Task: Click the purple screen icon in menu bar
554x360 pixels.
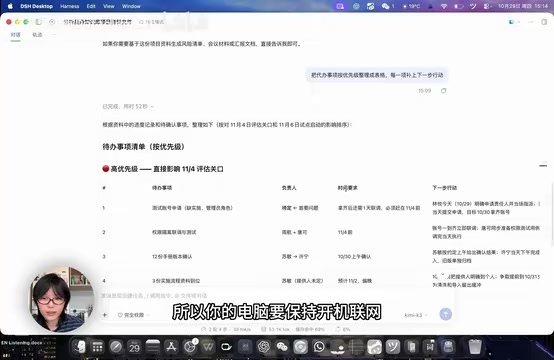Action: click(340, 6)
